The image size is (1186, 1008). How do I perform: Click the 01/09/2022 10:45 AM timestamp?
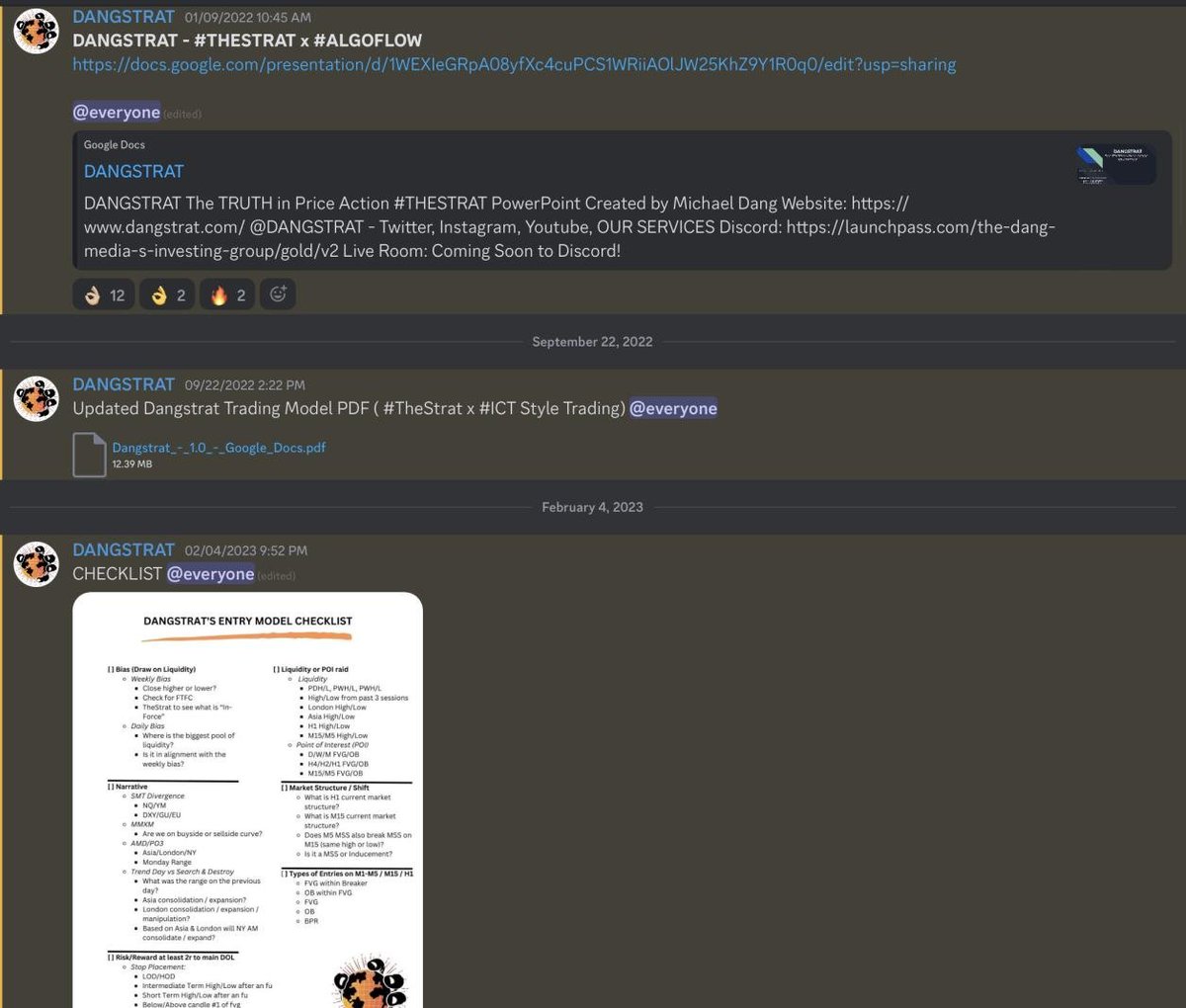click(x=248, y=18)
